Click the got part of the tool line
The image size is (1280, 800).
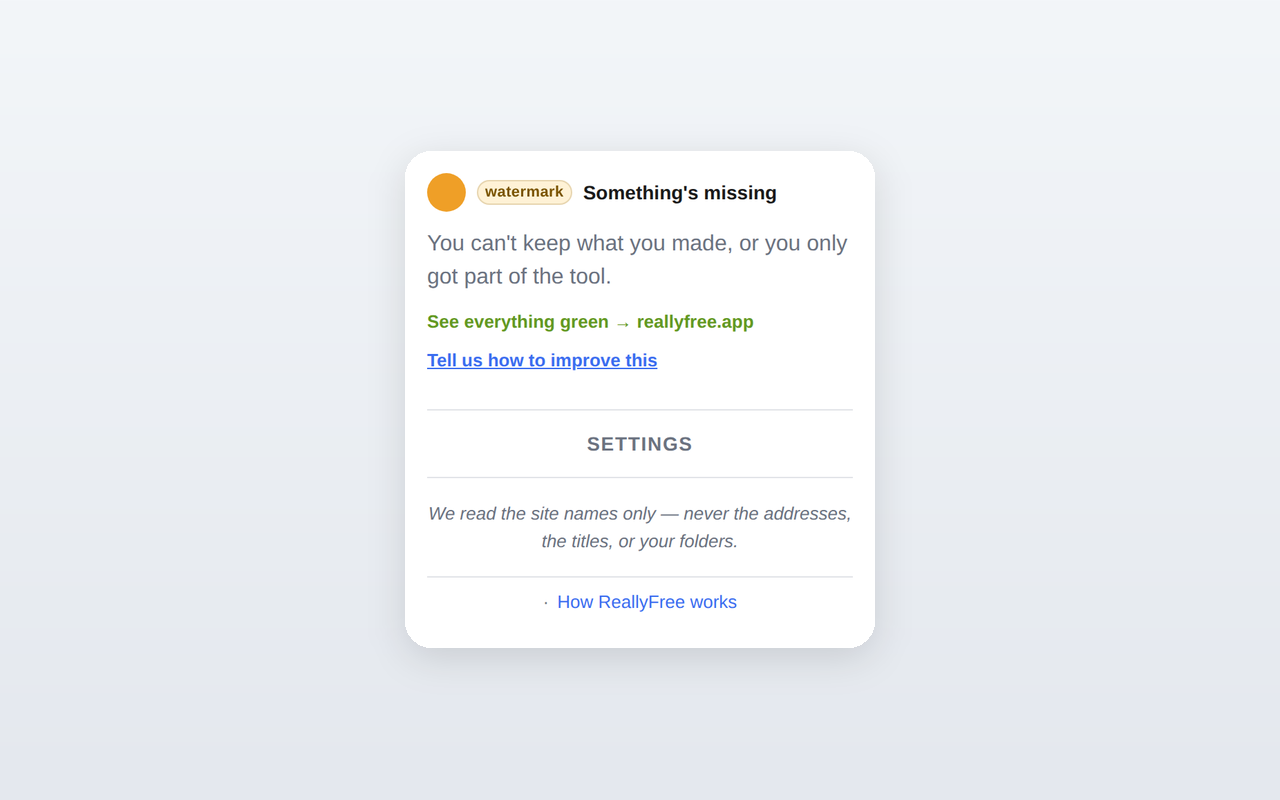pyautogui.click(x=519, y=276)
